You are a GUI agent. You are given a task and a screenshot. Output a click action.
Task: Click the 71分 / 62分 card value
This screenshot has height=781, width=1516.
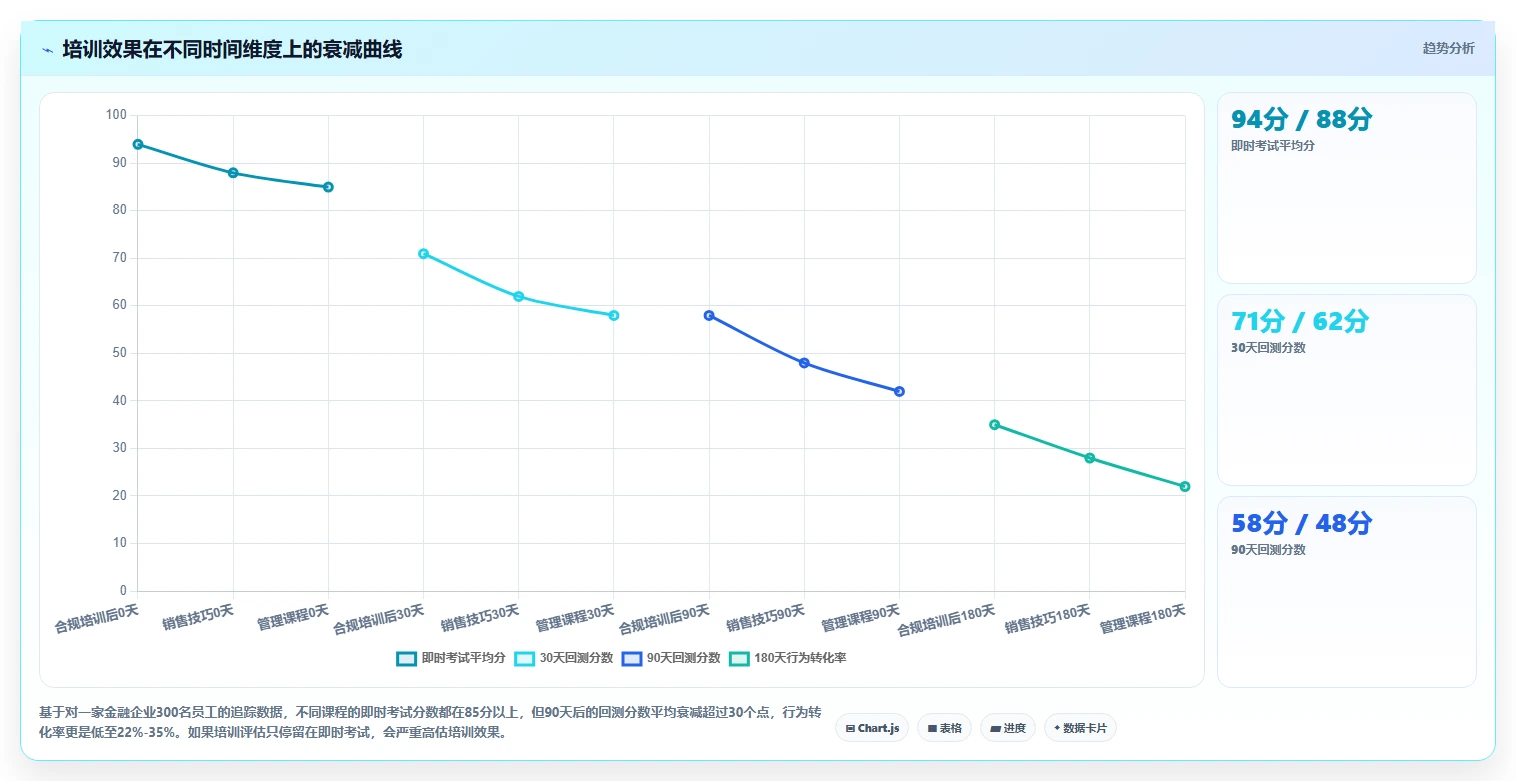point(1300,322)
